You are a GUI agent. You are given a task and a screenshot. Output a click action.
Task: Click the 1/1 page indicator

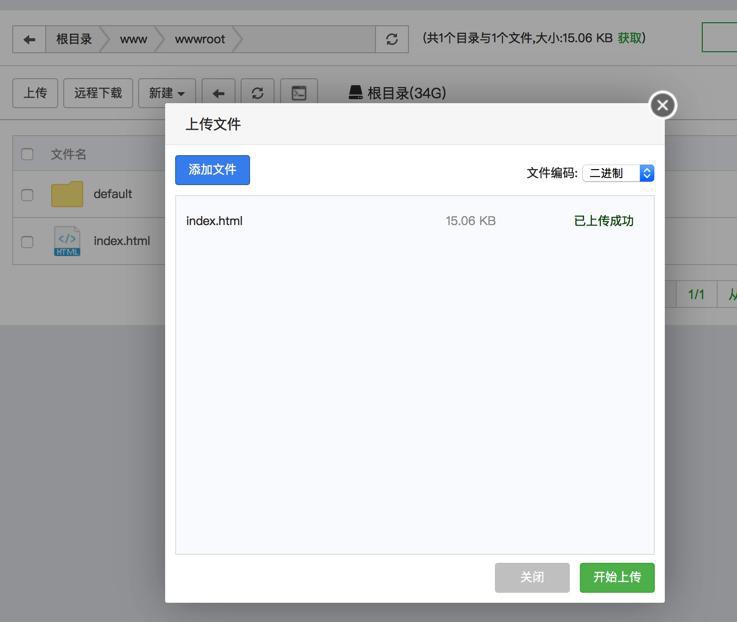click(696, 295)
